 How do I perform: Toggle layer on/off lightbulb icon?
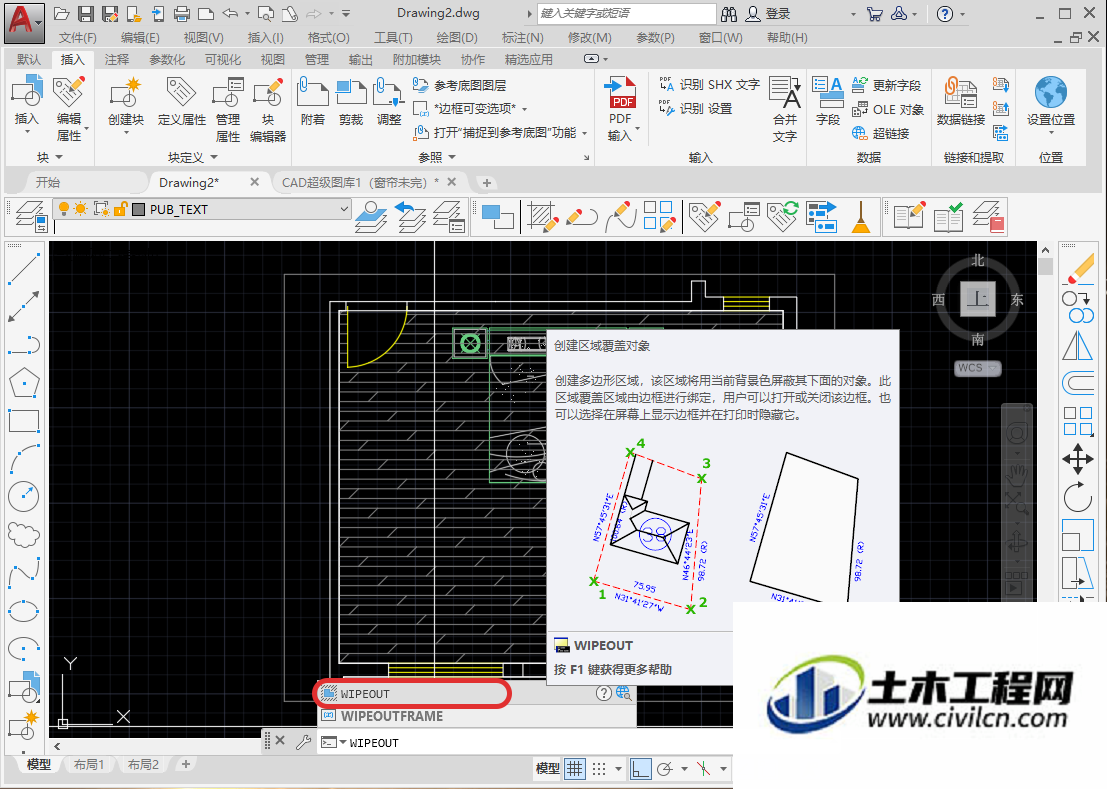64,209
